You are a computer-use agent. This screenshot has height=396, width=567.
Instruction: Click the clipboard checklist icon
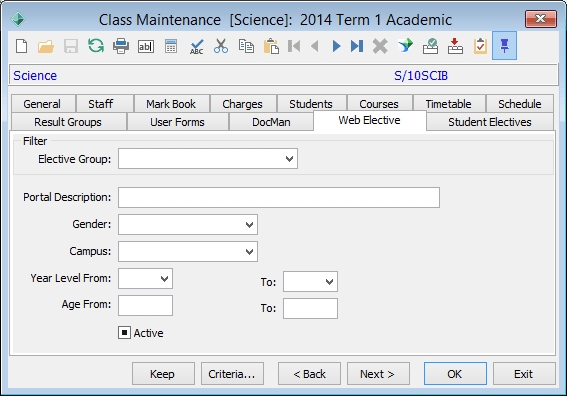click(480, 46)
